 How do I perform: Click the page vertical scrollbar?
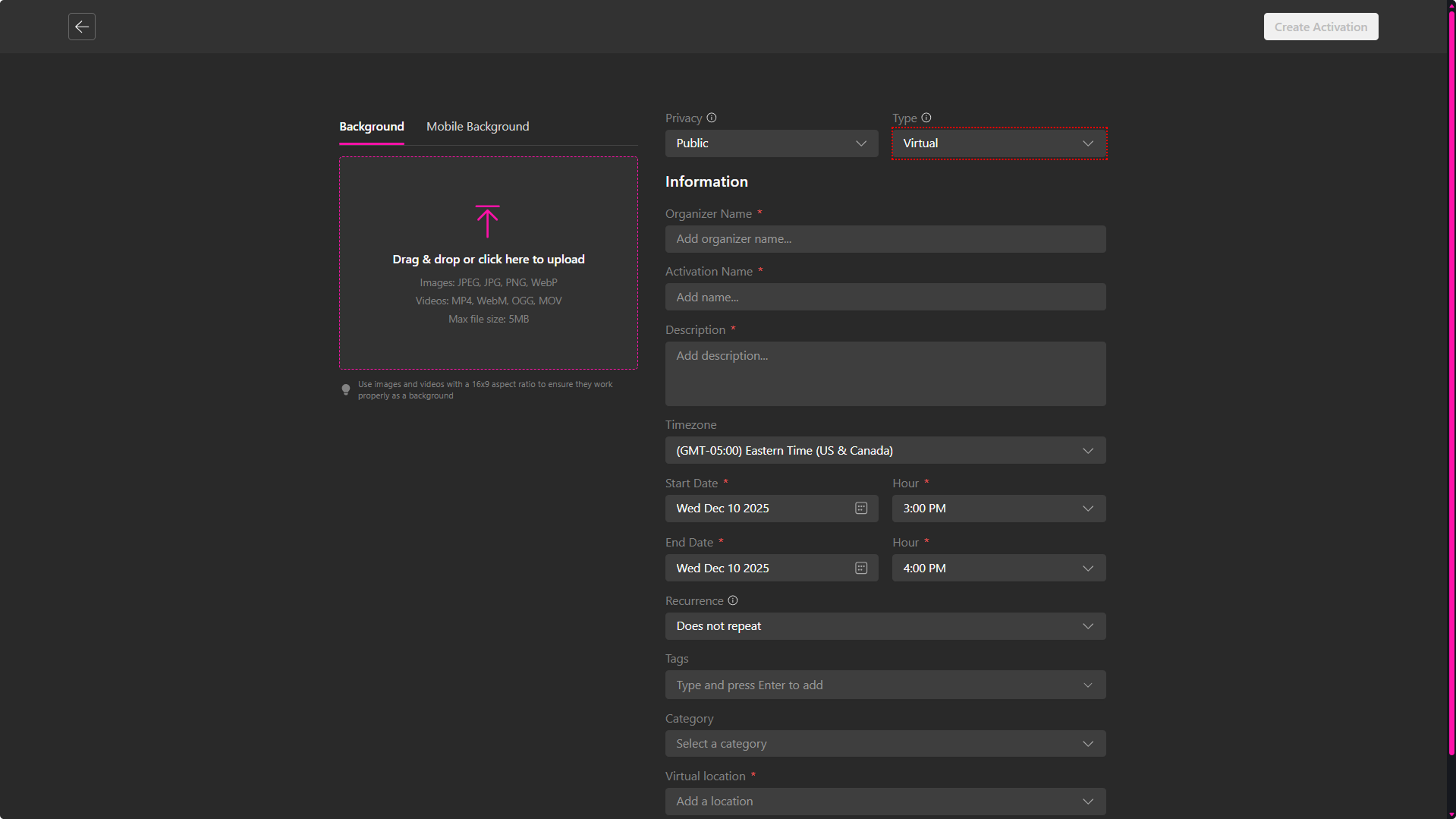tap(1451, 380)
